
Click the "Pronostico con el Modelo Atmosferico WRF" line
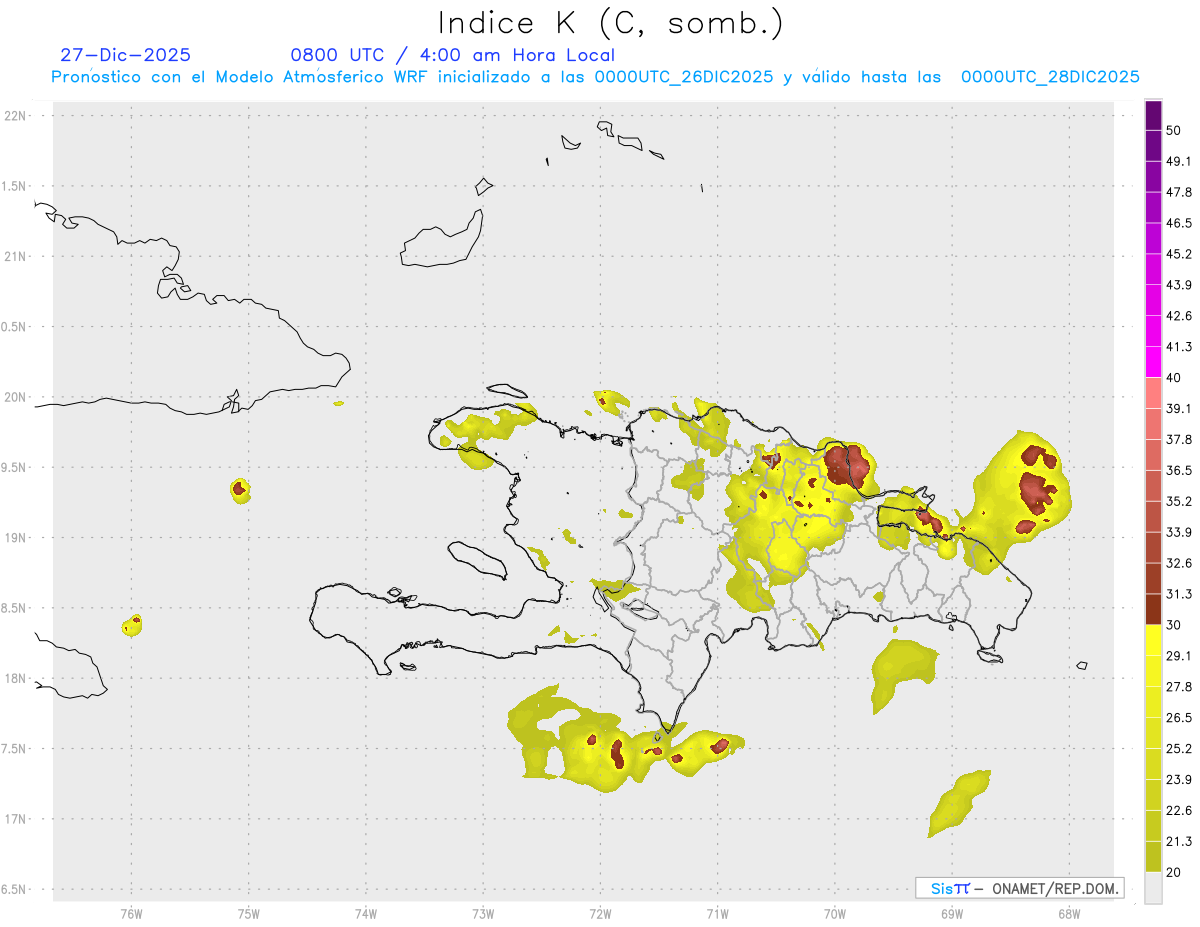(x=595, y=77)
